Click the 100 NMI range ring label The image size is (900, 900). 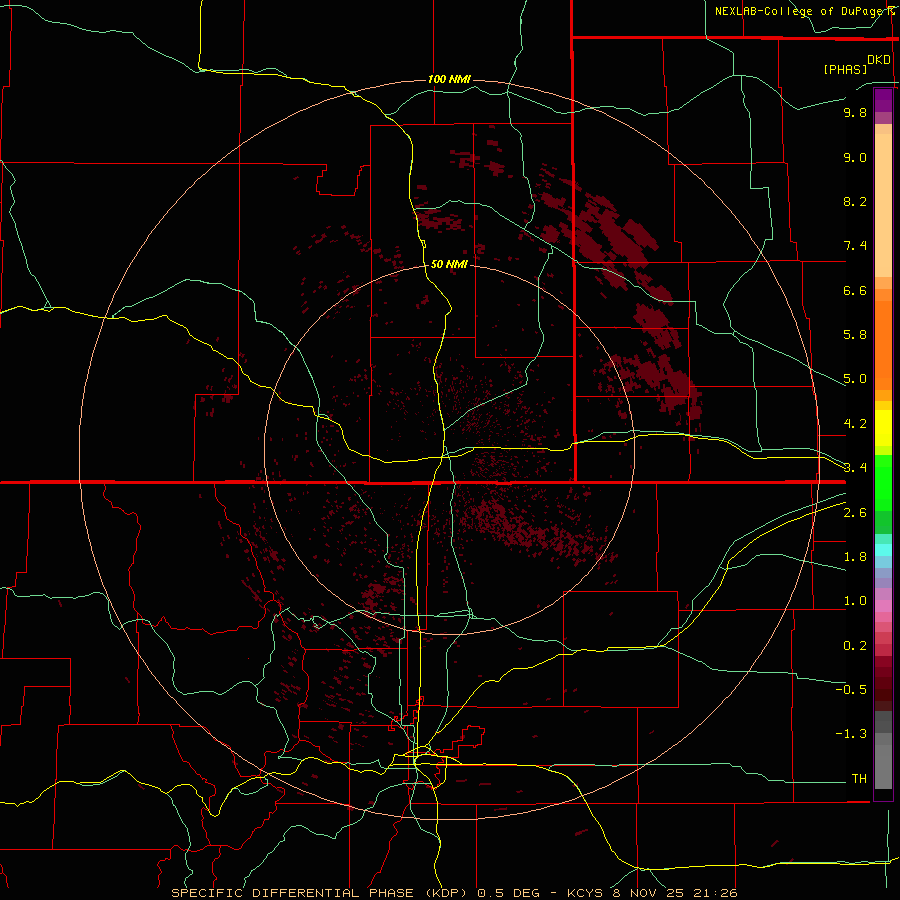[x=449, y=79]
